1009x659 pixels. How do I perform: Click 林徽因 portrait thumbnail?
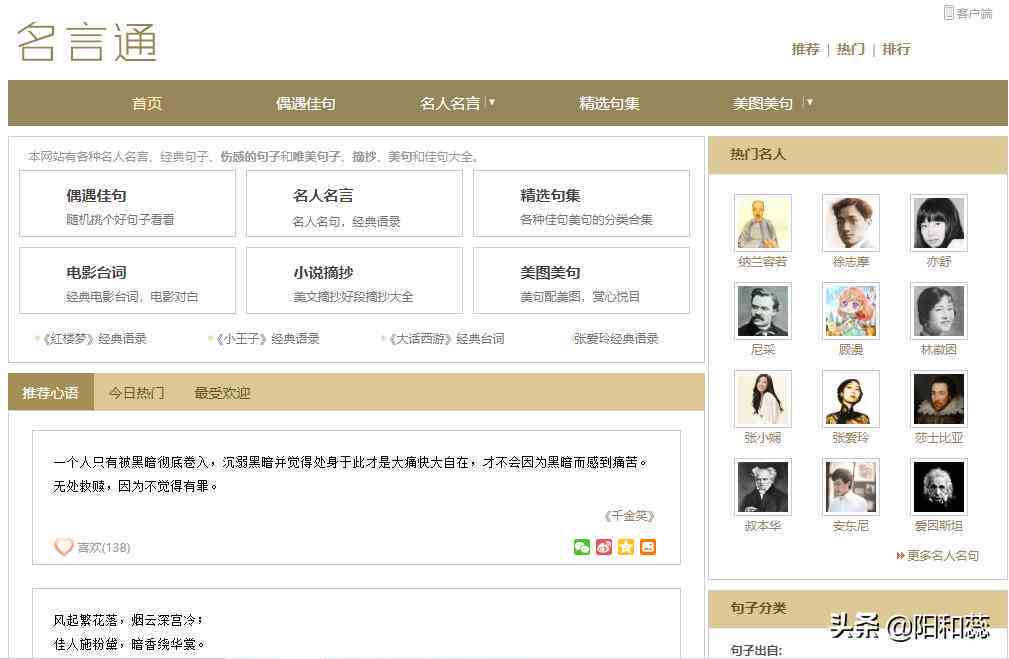[939, 311]
